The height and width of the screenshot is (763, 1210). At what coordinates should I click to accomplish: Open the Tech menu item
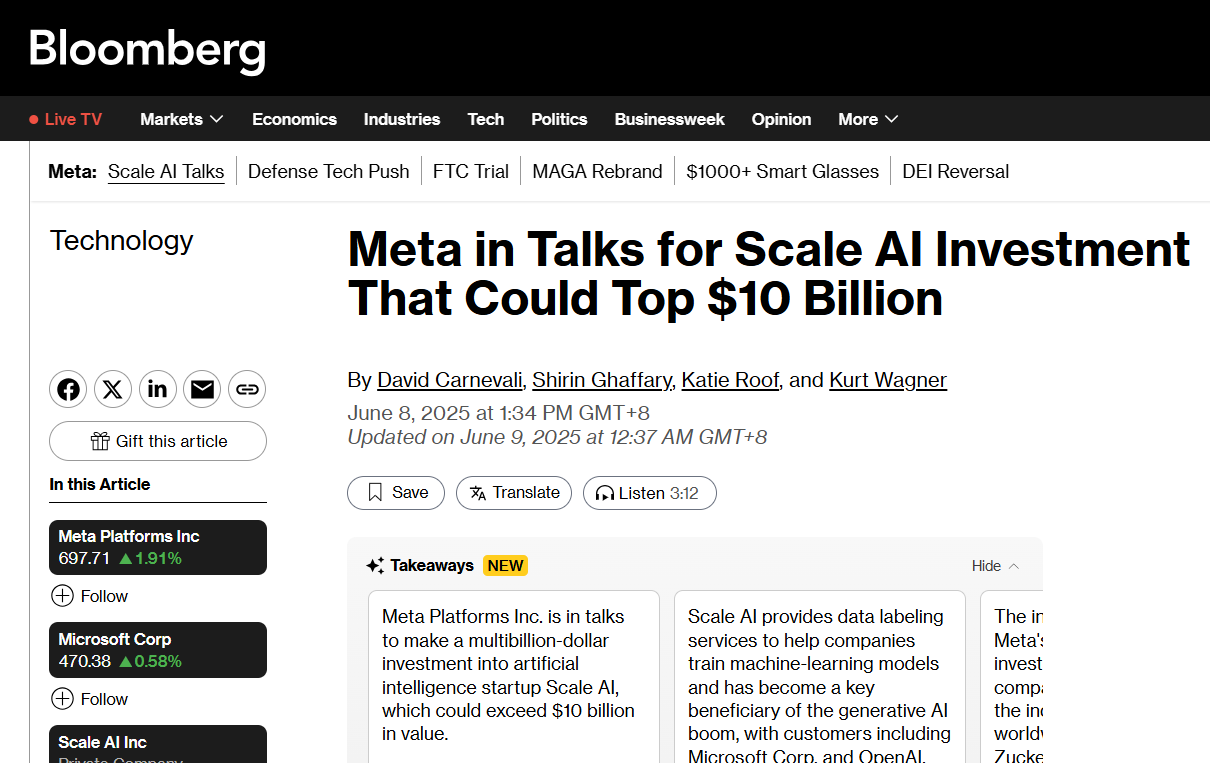click(x=486, y=119)
